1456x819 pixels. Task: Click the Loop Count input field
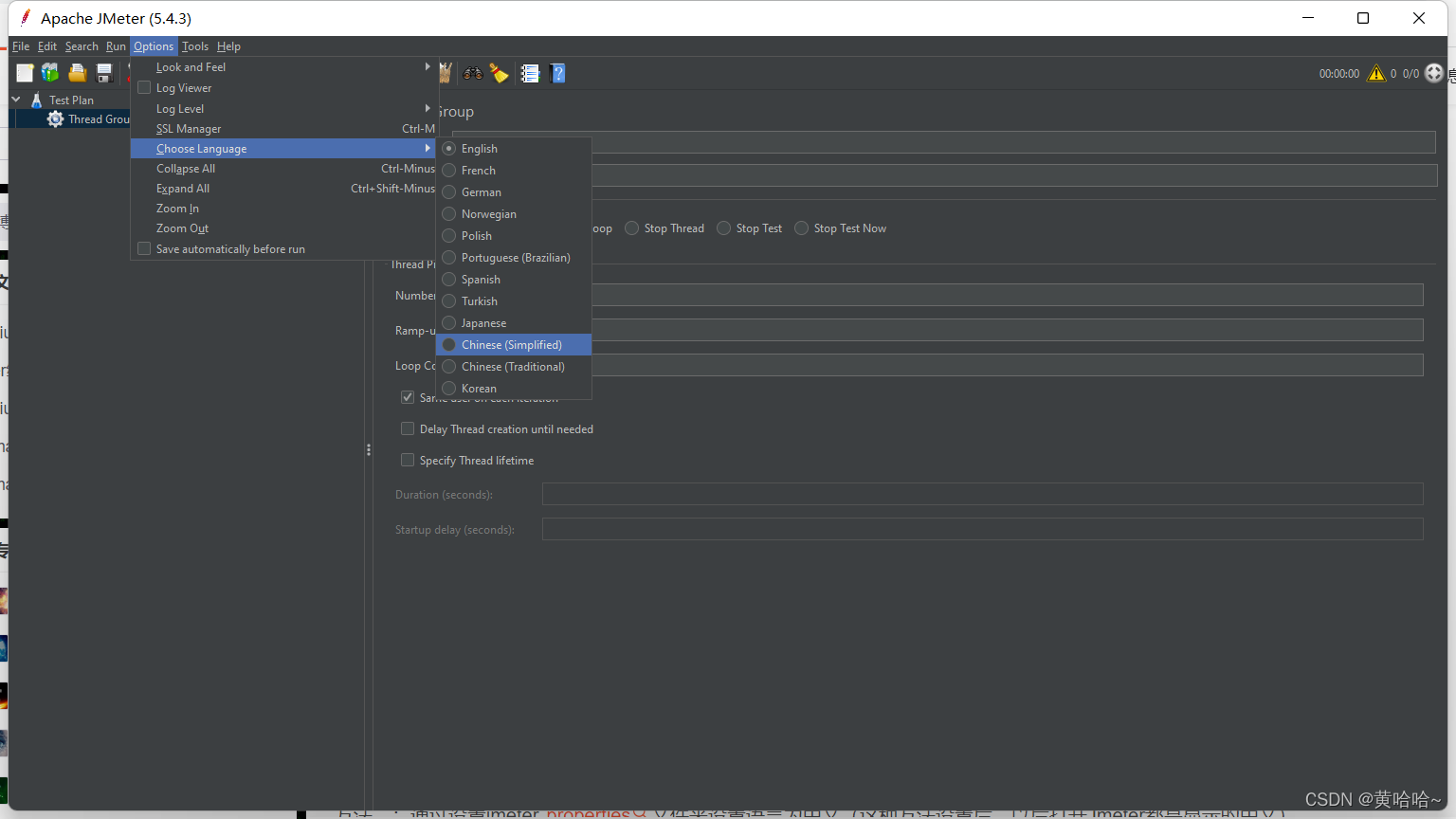pyautogui.click(x=1008, y=365)
